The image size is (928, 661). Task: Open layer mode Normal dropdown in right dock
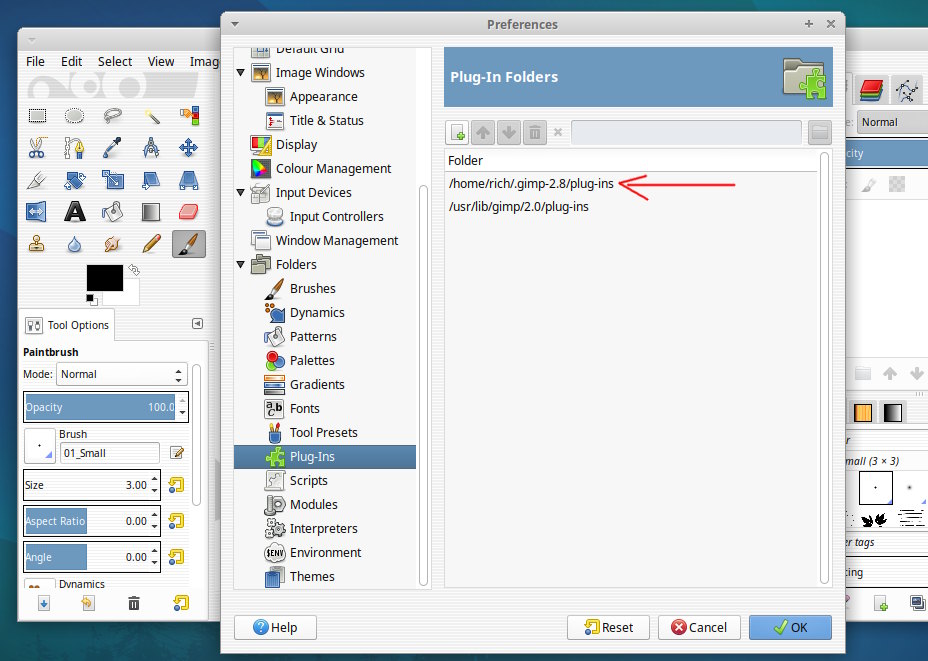point(892,122)
